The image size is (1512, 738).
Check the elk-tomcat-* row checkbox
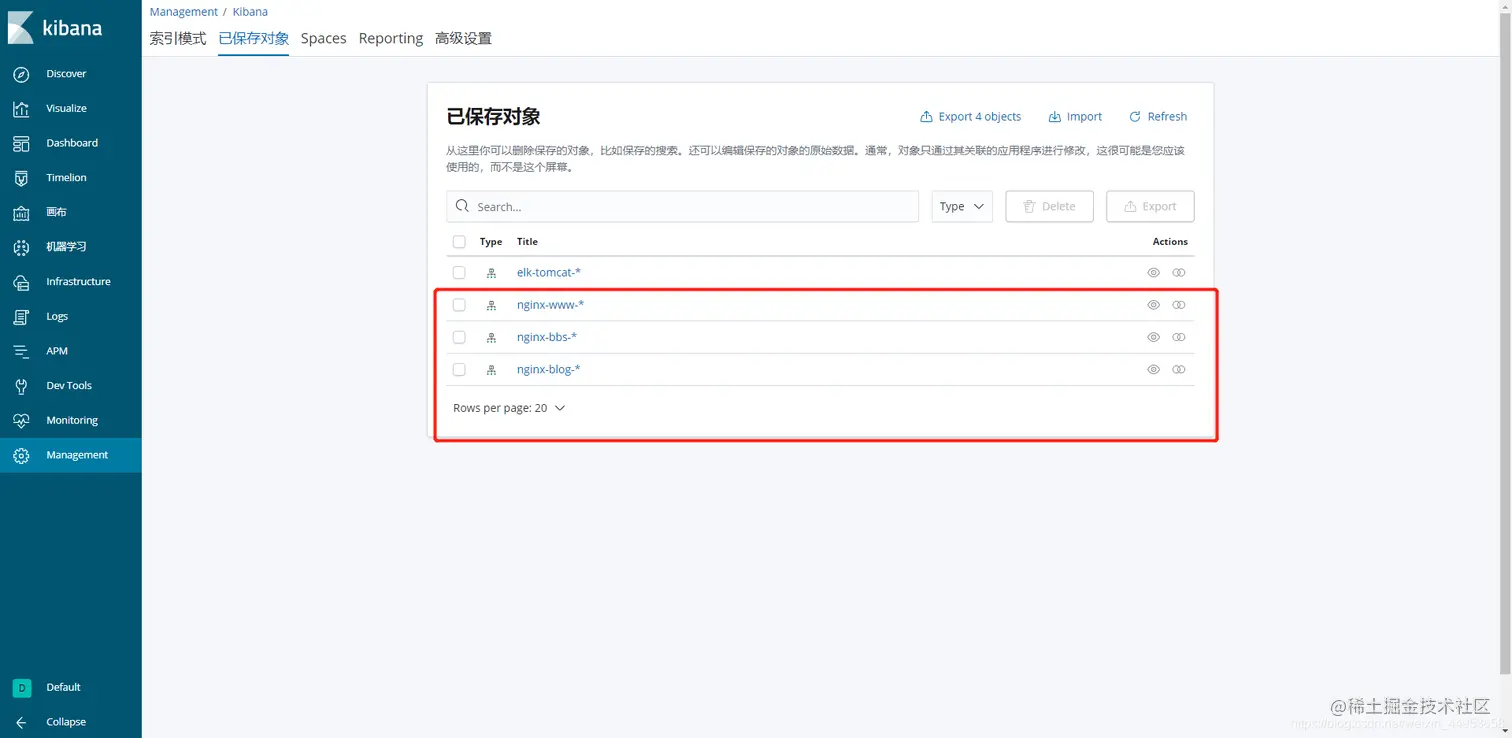pyautogui.click(x=459, y=272)
